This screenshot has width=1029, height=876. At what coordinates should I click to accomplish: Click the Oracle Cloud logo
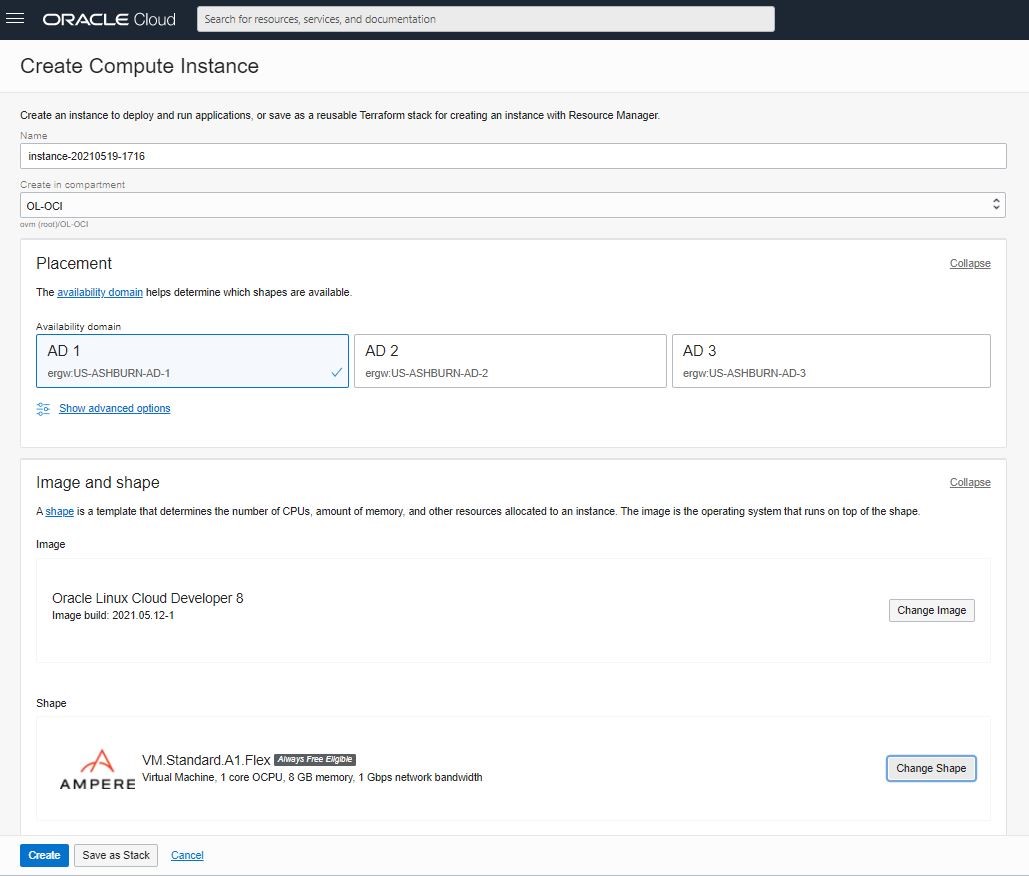pos(109,19)
